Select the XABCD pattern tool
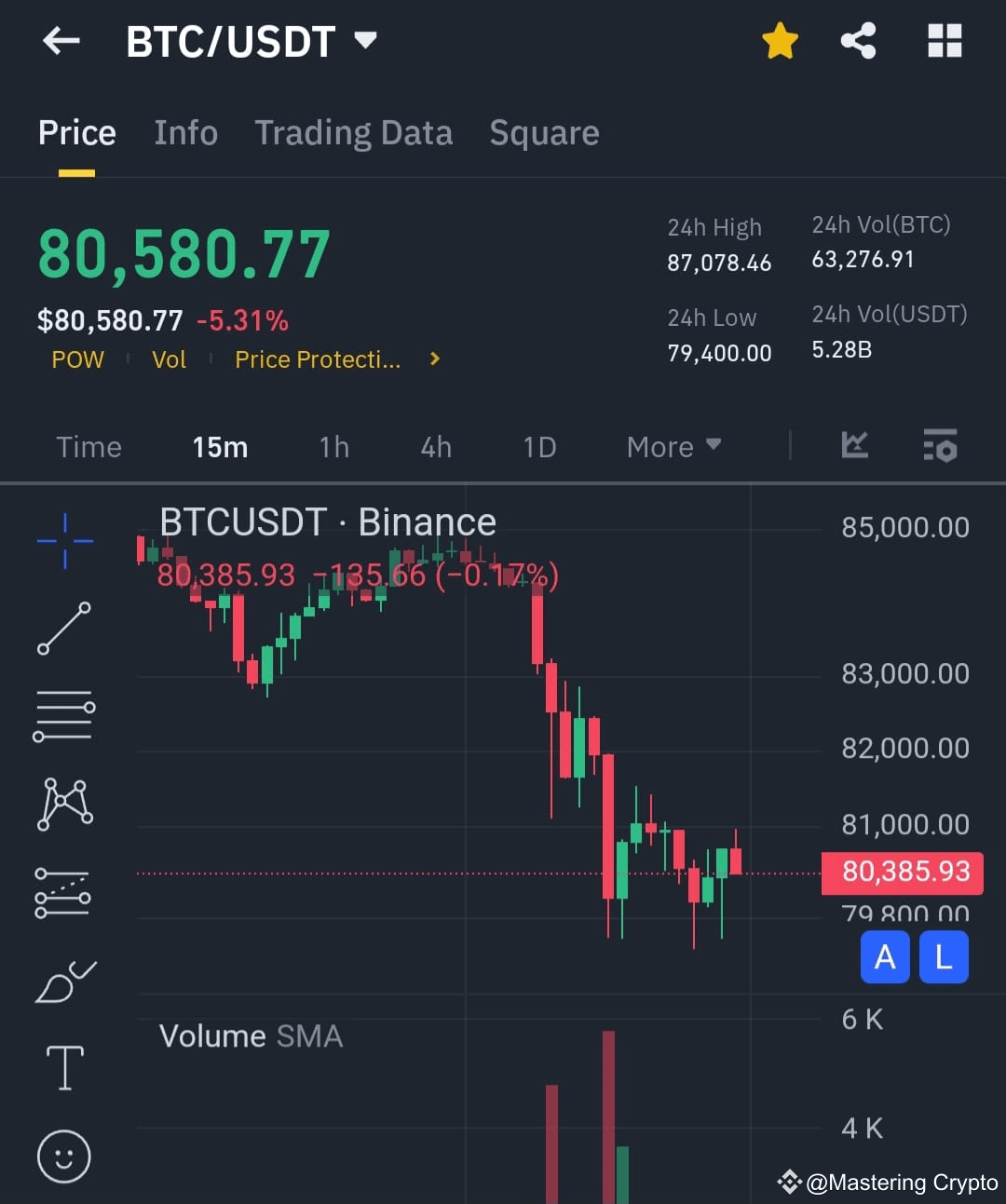1006x1204 pixels. point(64,804)
